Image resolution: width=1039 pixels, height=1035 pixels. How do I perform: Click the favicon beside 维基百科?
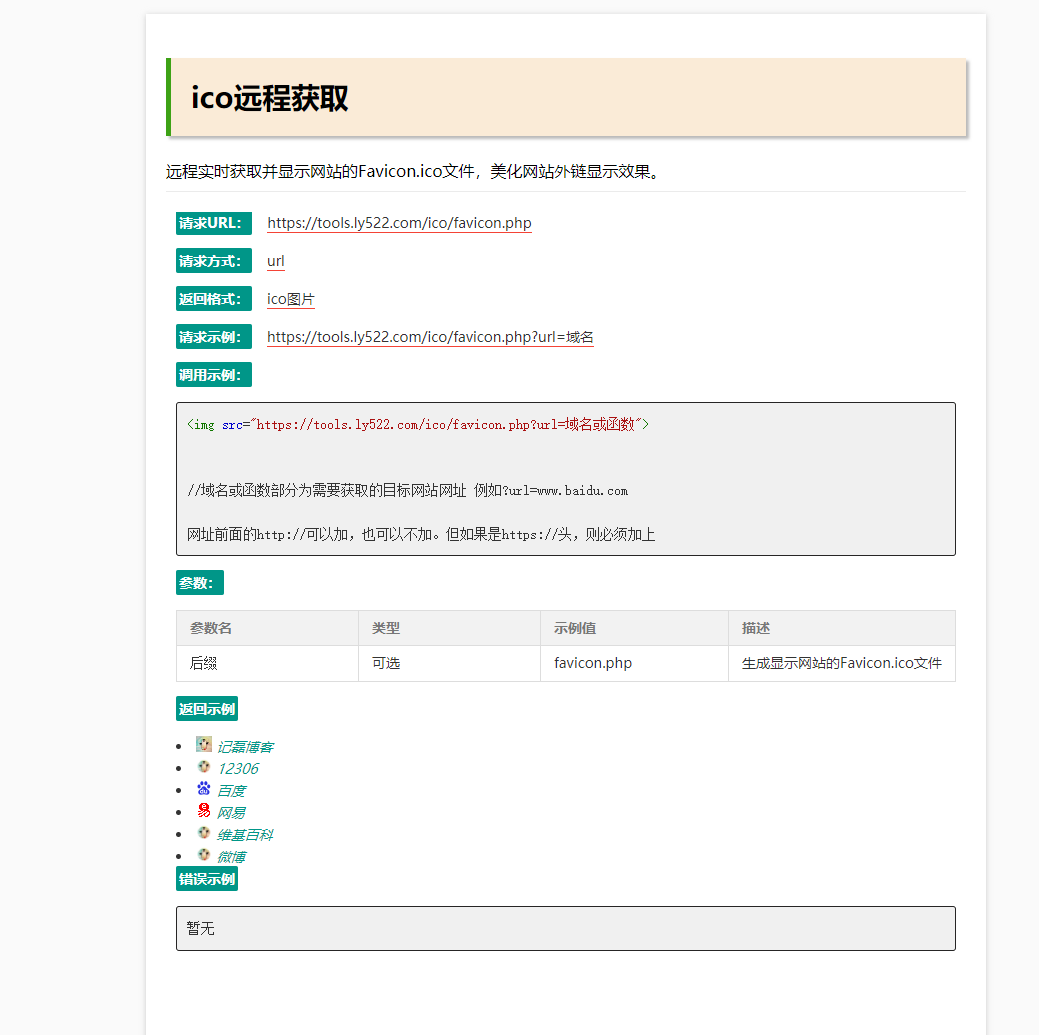tap(204, 833)
